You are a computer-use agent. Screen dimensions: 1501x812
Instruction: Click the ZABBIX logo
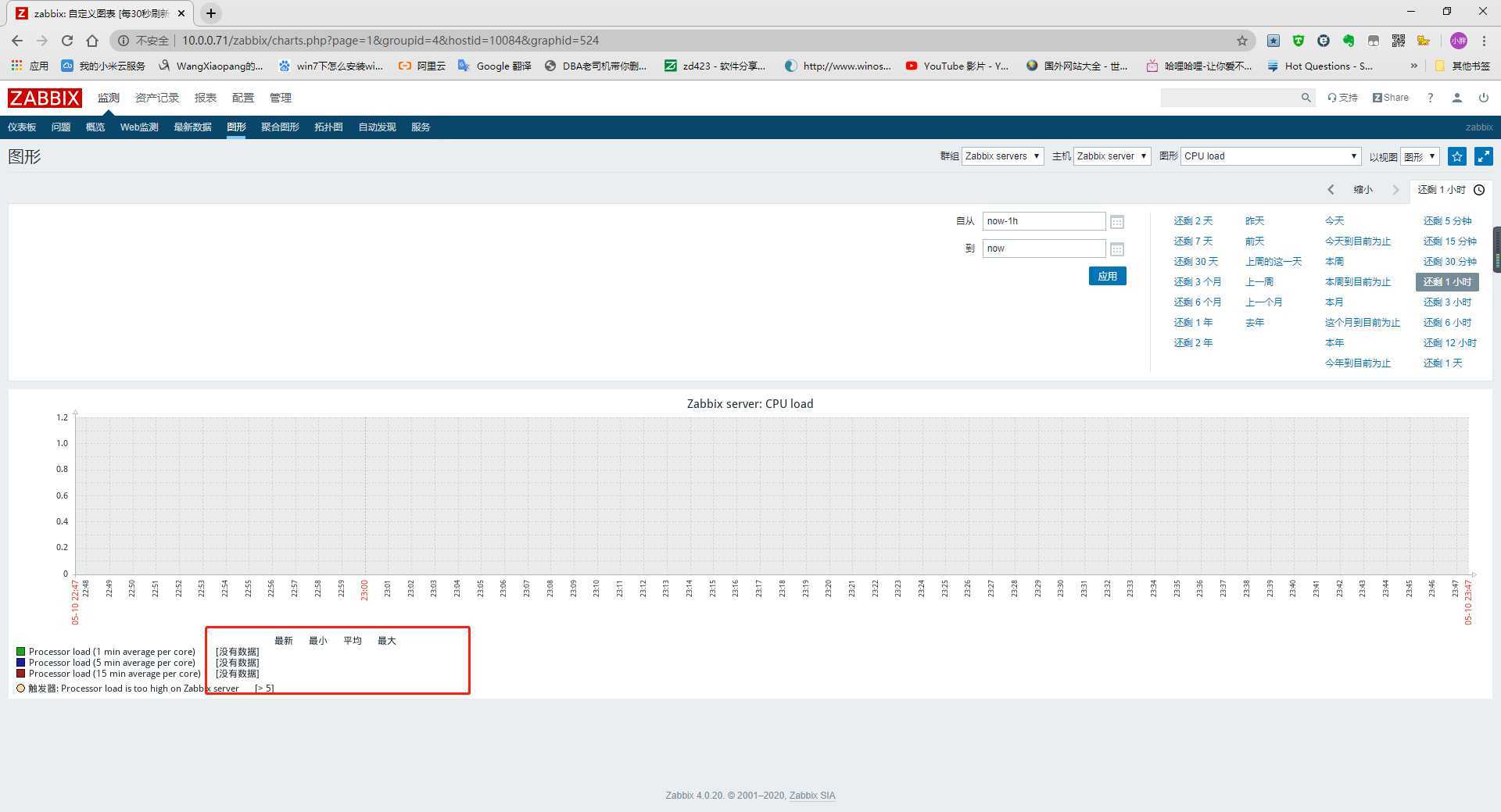tap(45, 98)
